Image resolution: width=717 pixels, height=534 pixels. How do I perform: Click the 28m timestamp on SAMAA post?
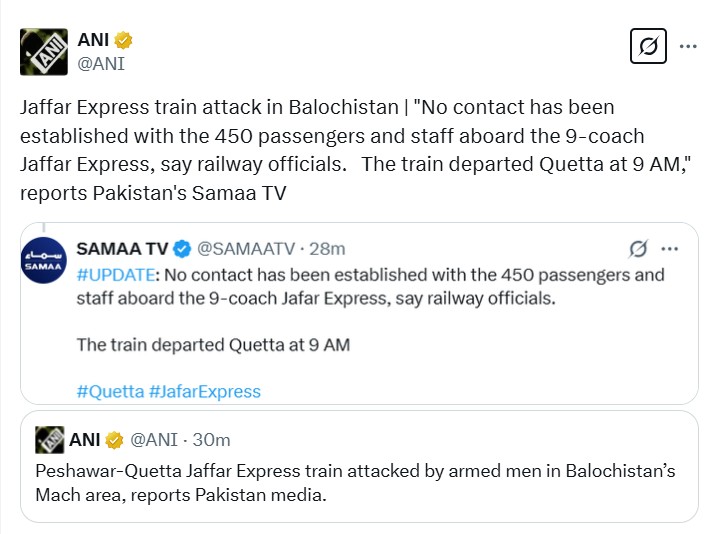[x=329, y=248]
